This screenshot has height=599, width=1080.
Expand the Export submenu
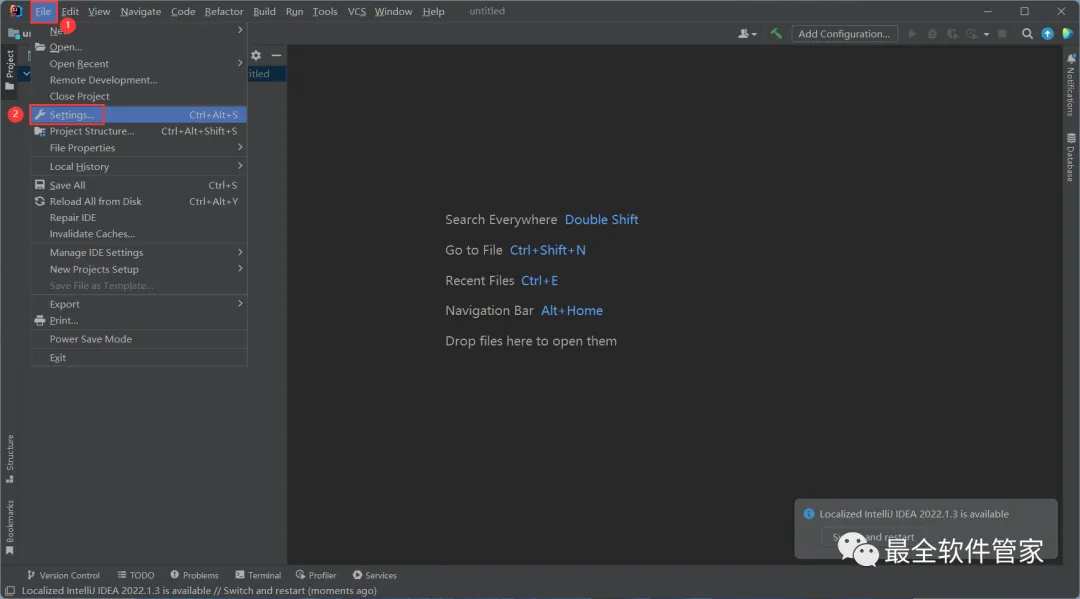[138, 304]
